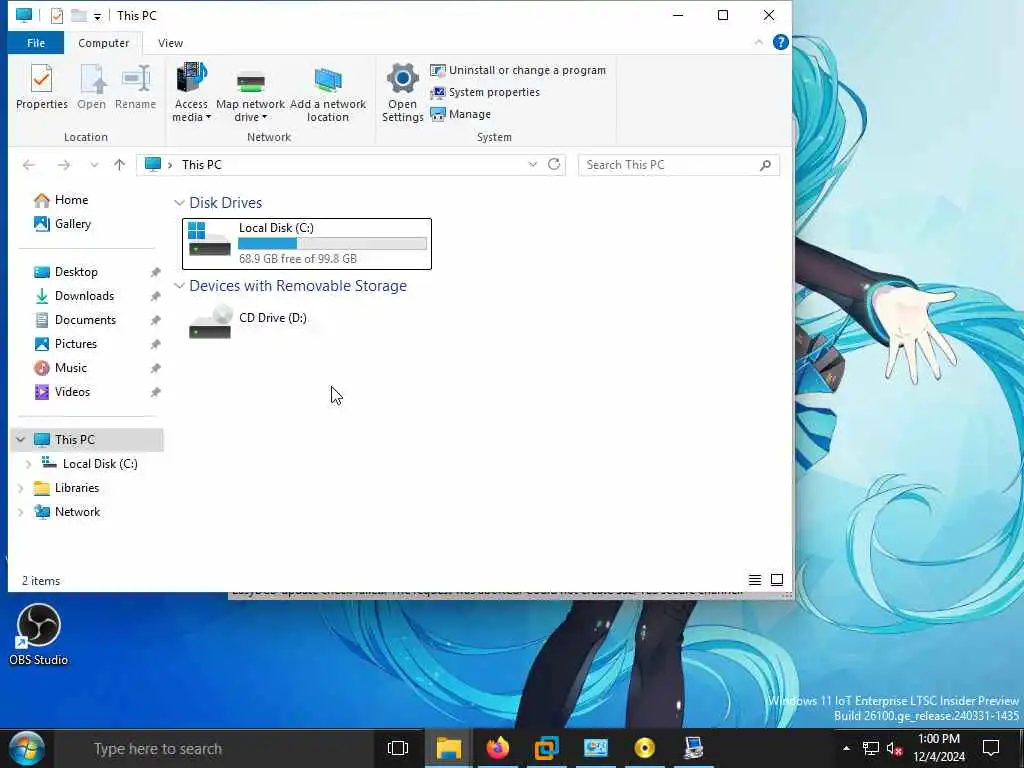This screenshot has height=768, width=1024.
Task: Click the Rename ribbon icon
Action: 135,87
